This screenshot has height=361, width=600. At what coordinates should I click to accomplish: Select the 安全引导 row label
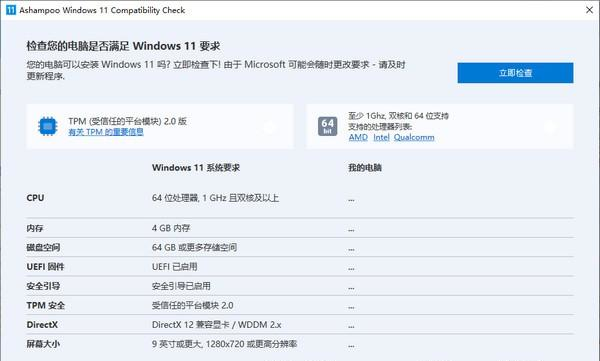pyautogui.click(x=43, y=286)
